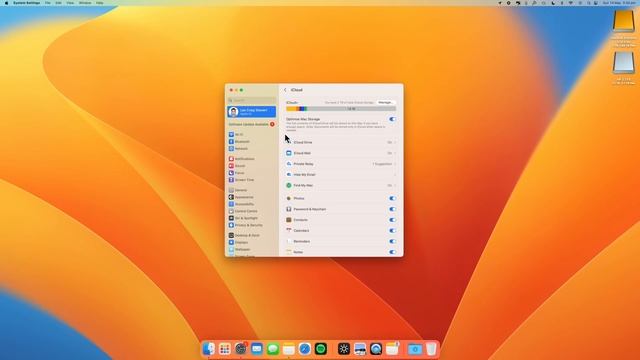The width and height of the screenshot is (640, 360).
Task: Open Mail from the Dock
Action: 256,349
